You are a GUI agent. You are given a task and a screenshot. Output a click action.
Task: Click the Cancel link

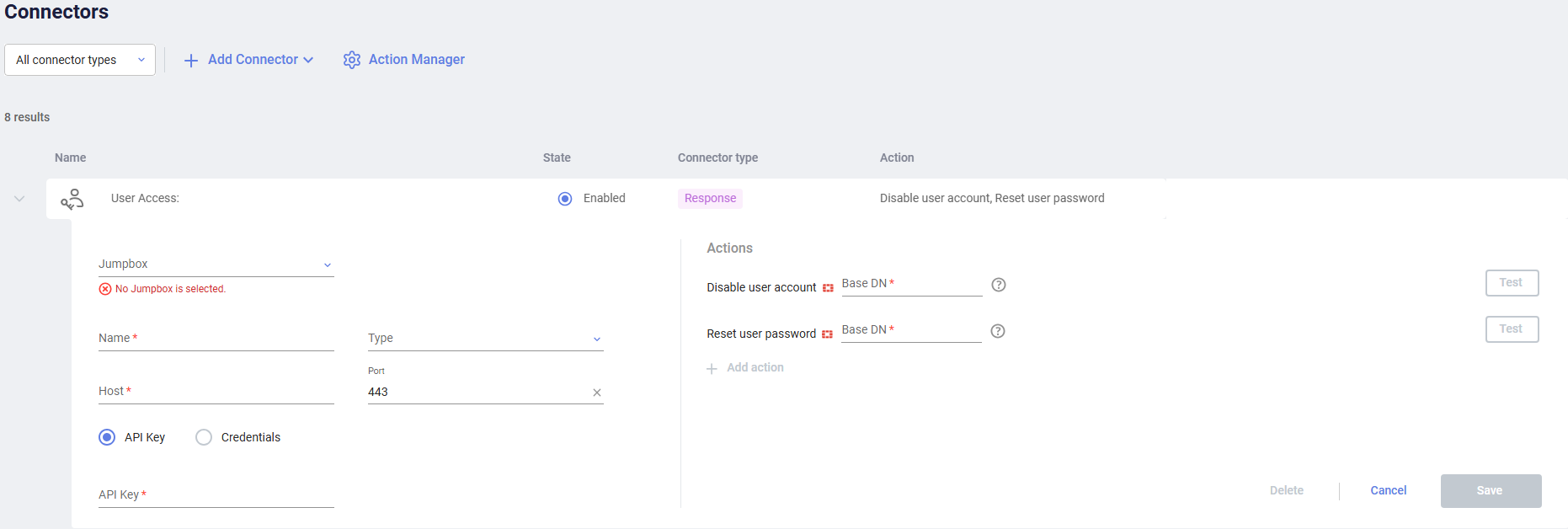tap(1388, 490)
